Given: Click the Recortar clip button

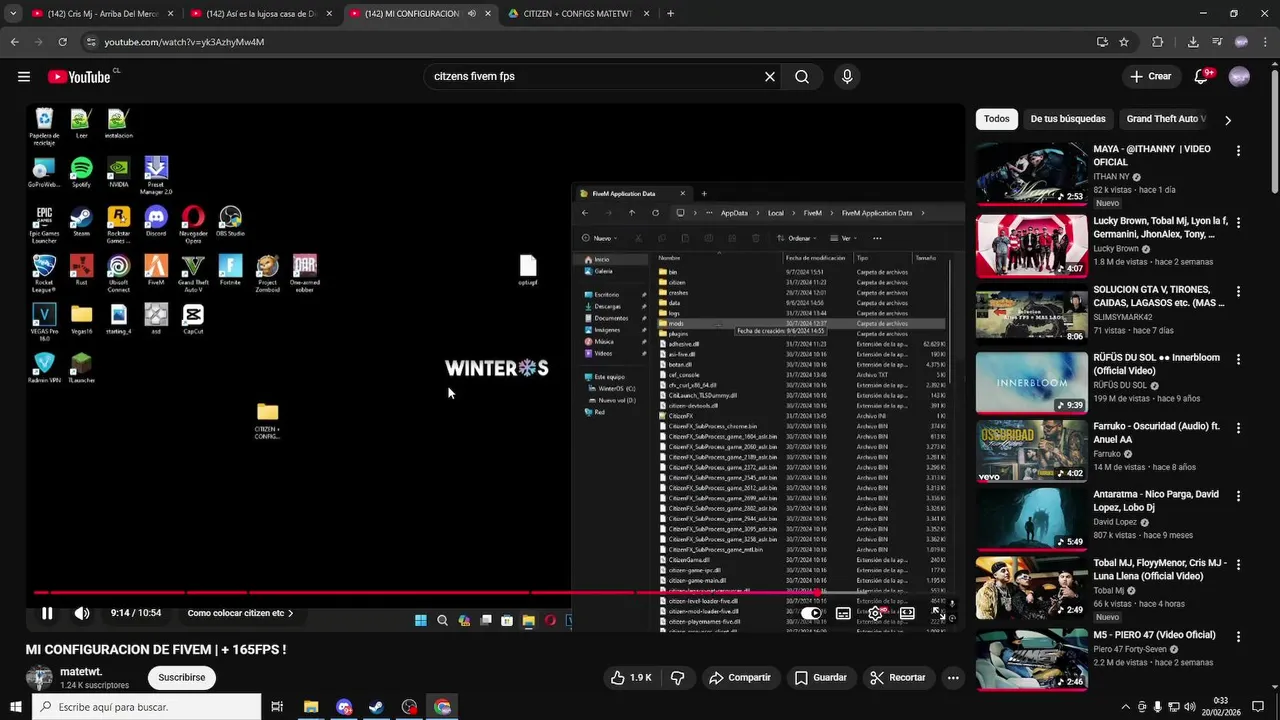Looking at the screenshot, I should (898, 677).
